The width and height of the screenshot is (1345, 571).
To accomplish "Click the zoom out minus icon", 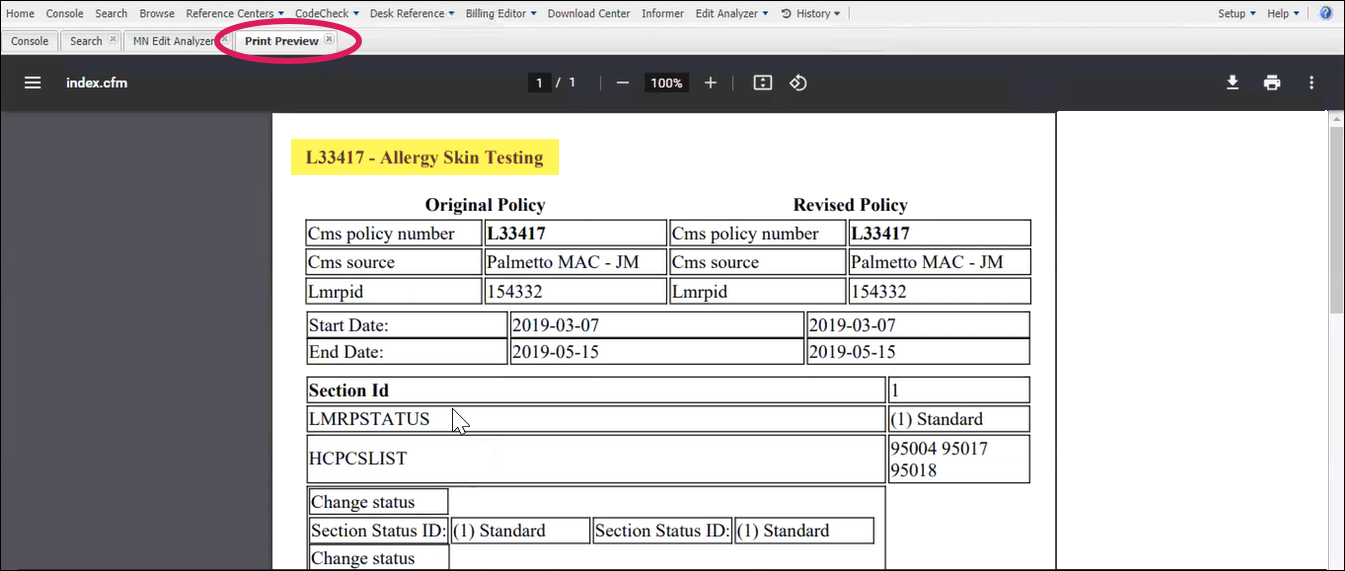I will [x=622, y=83].
